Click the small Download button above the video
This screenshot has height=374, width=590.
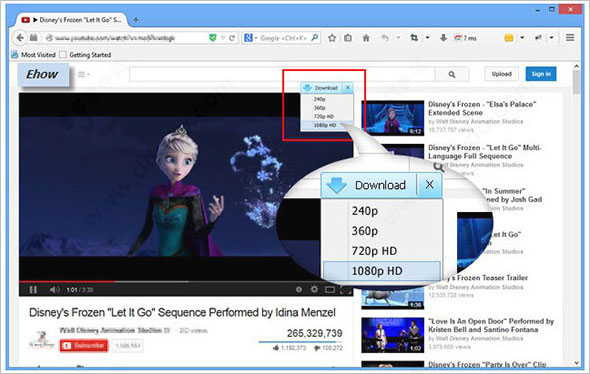point(321,88)
